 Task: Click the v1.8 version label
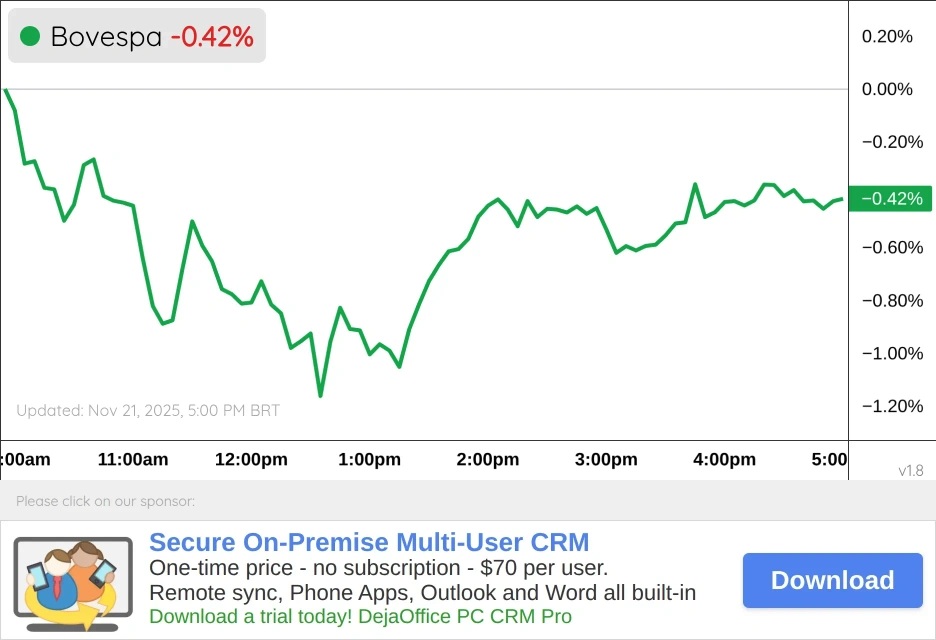tap(911, 470)
